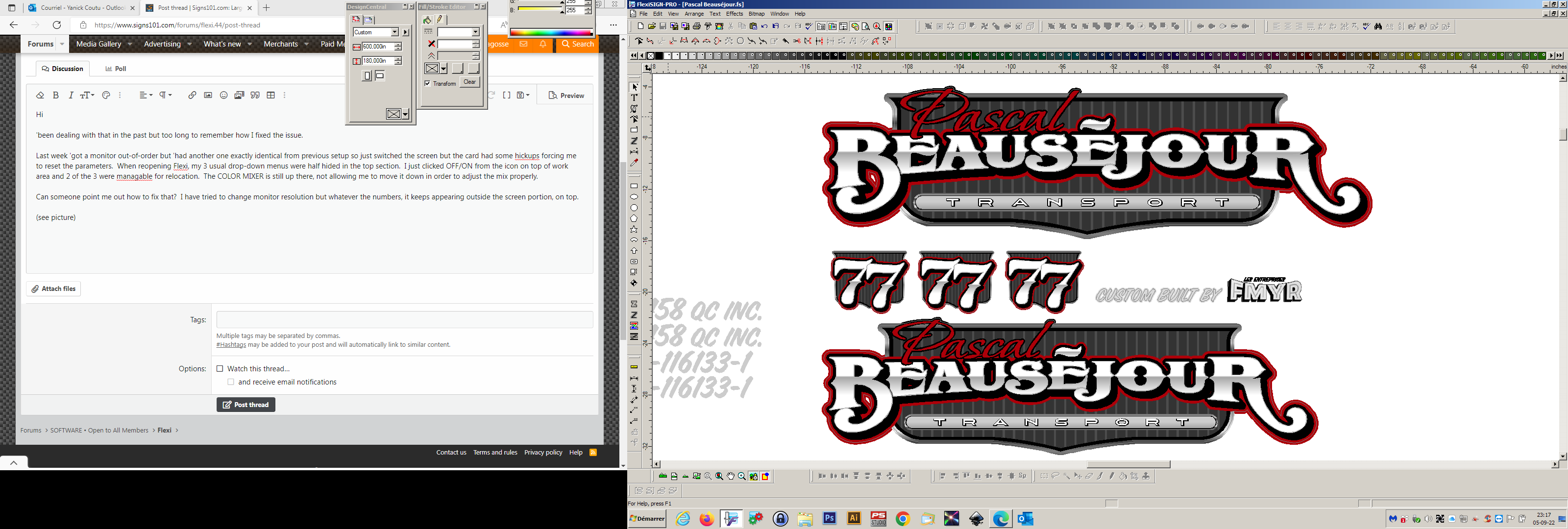
Task: Click Clear button in Fill/Stroke Editor
Action: (x=469, y=82)
